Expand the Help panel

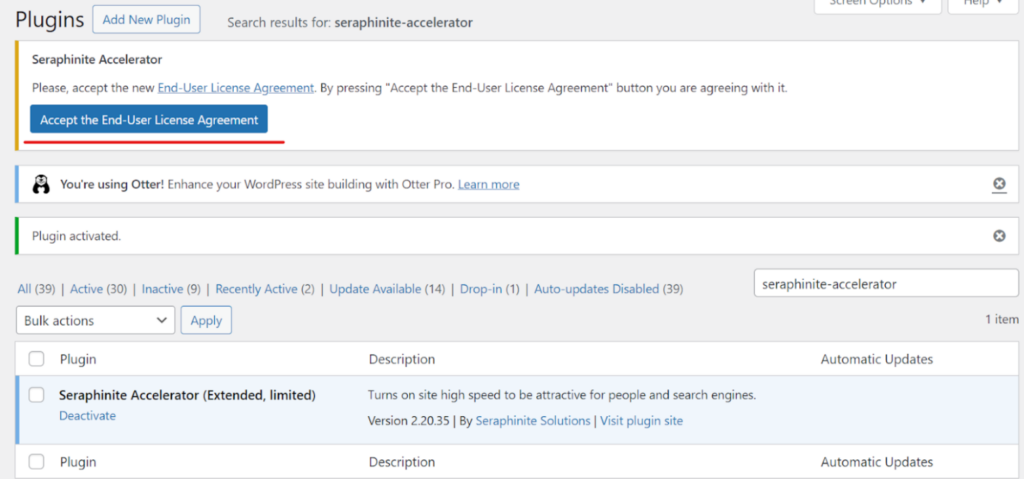pos(985,5)
